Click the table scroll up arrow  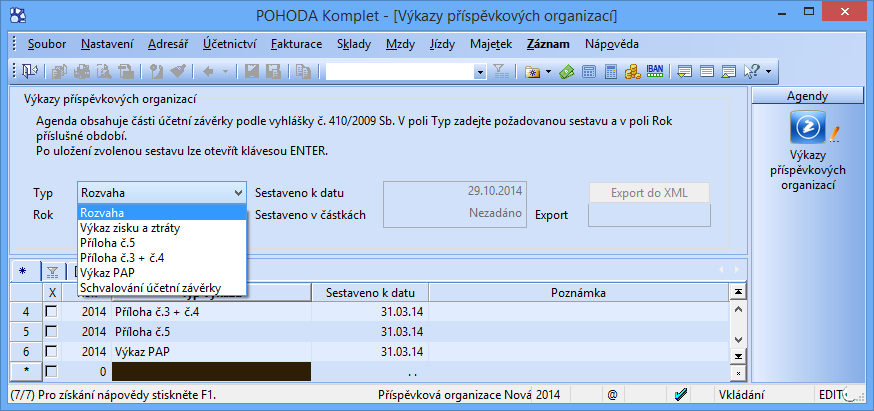(x=738, y=309)
